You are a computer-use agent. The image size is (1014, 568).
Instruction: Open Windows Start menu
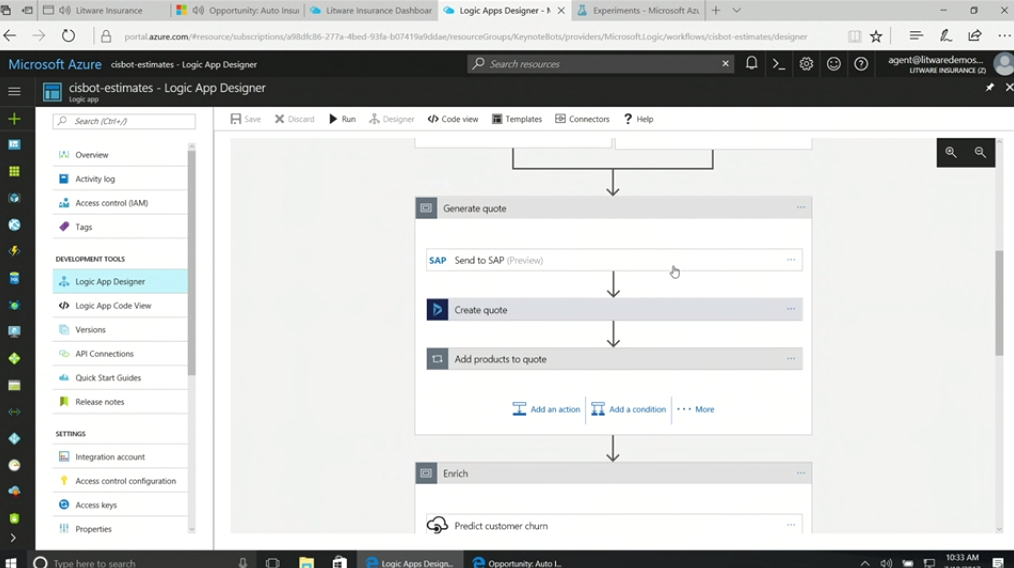tap(11, 562)
